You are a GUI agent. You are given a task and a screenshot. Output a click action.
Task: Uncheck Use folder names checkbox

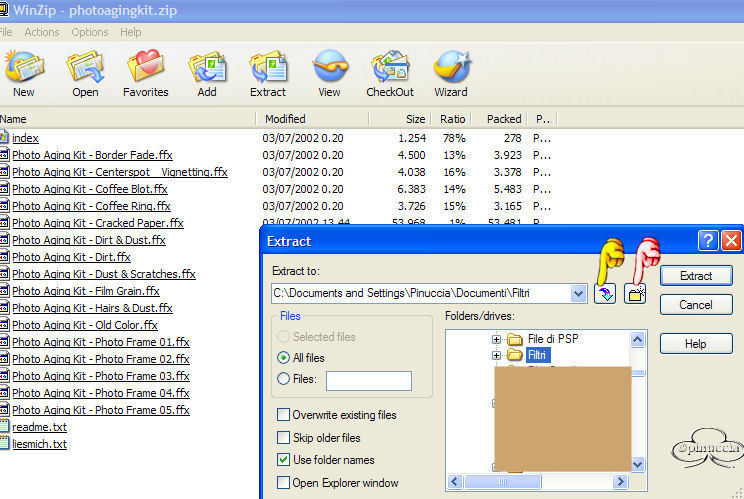[x=283, y=460]
